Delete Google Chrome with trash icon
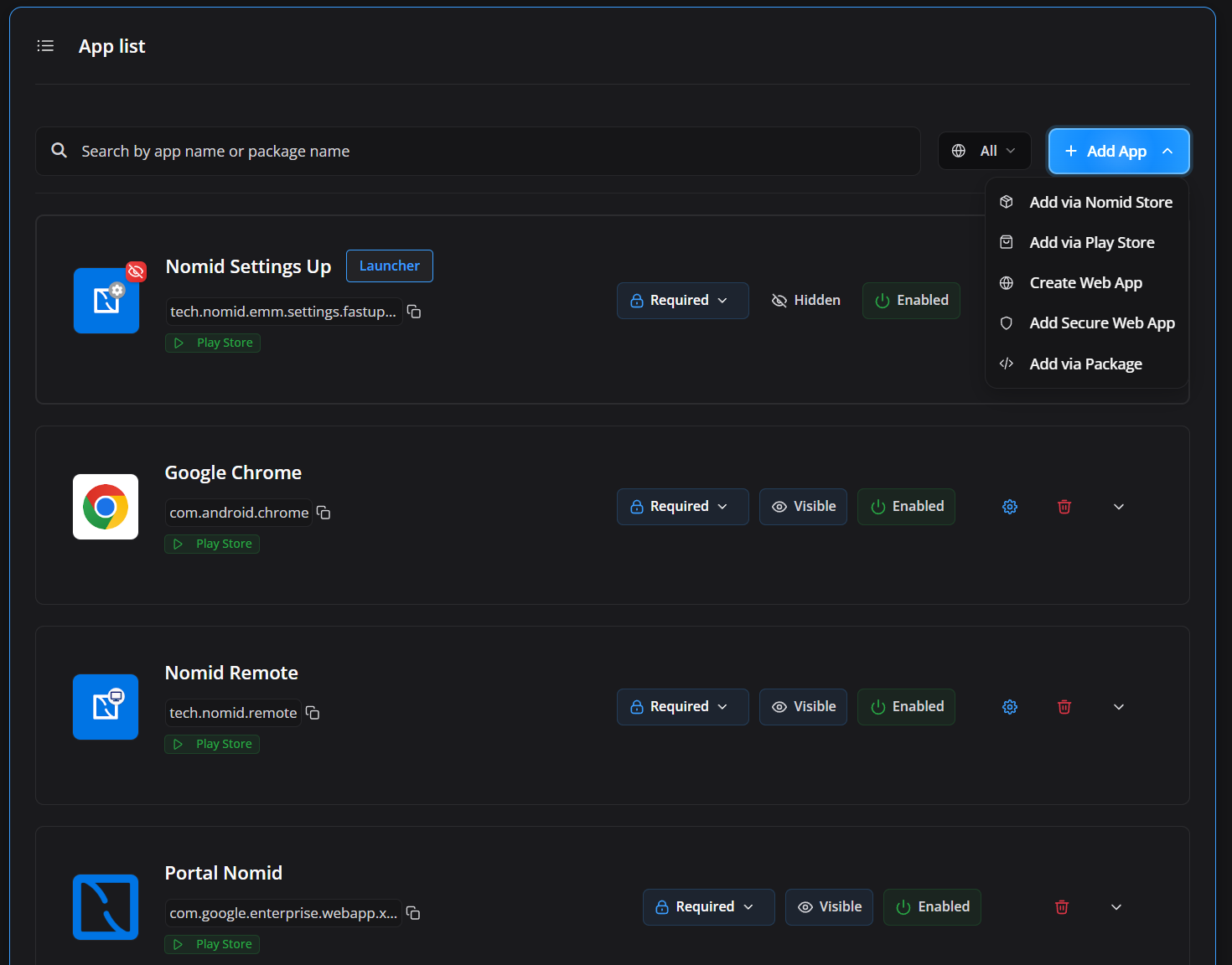Screen dimensions: 1232x965 [x=1064, y=507]
